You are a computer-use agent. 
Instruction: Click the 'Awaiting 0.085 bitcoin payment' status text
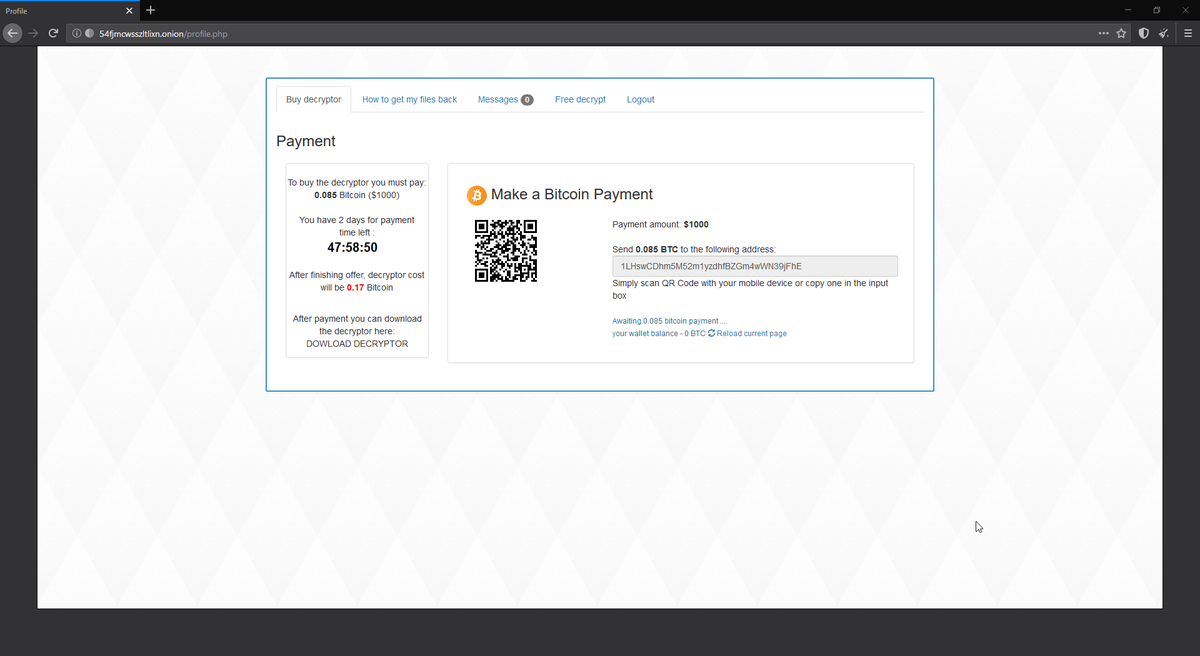[x=669, y=321]
